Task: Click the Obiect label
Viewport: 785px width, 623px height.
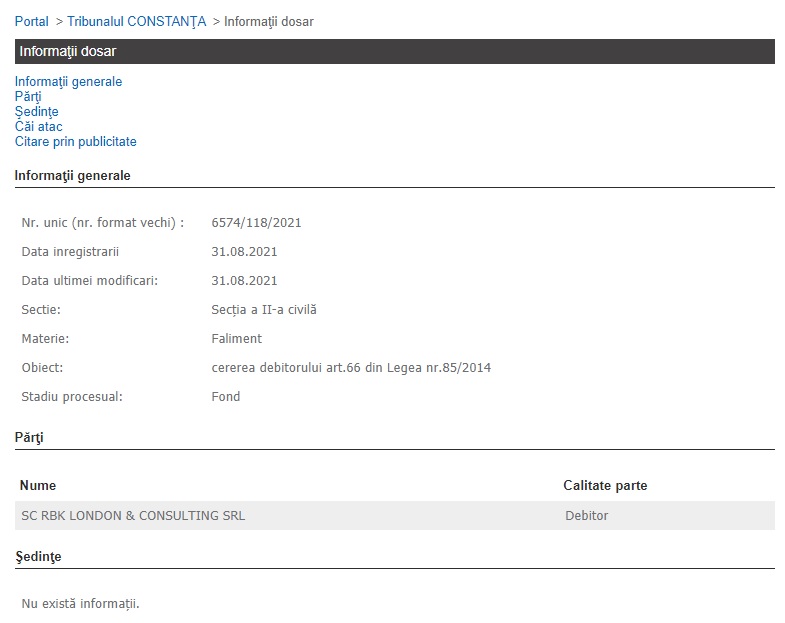Action: 42,368
